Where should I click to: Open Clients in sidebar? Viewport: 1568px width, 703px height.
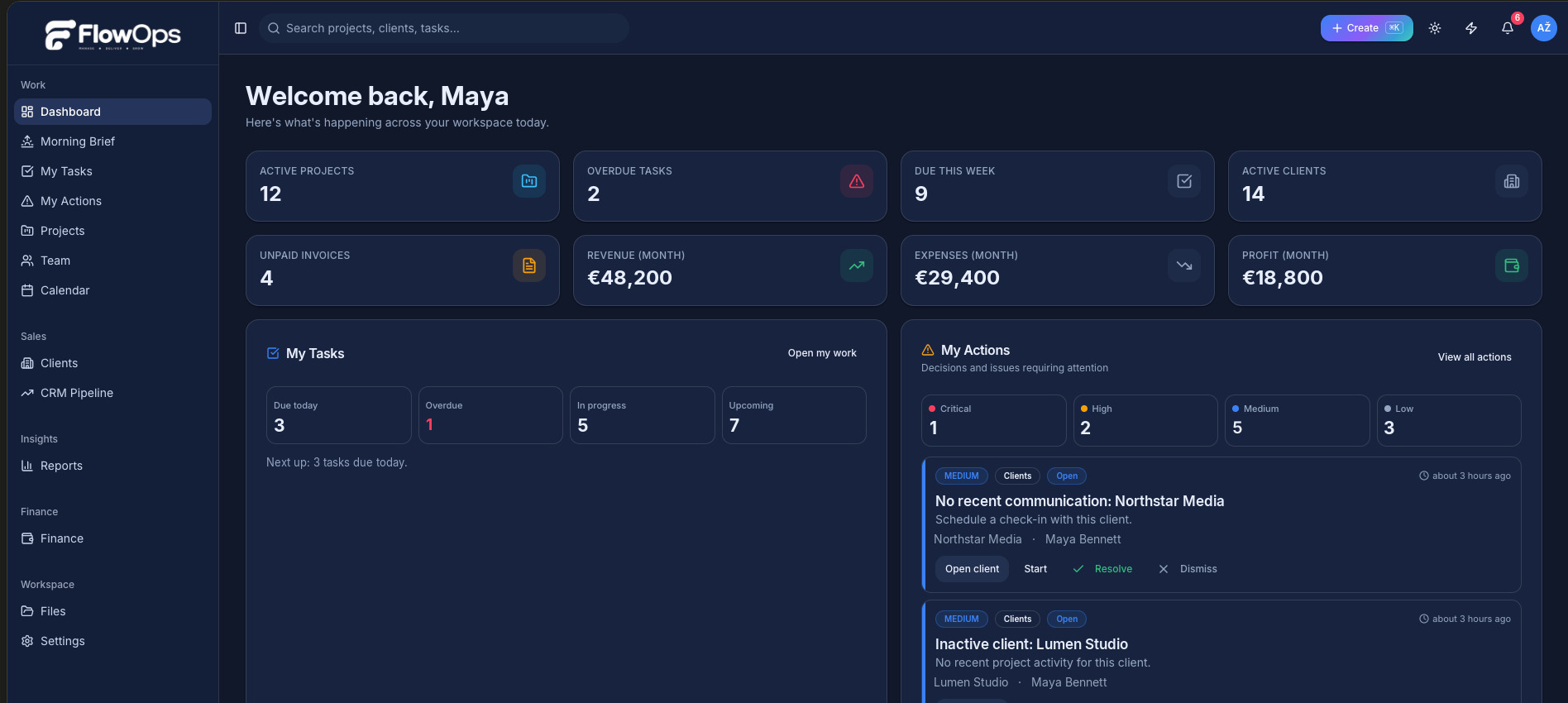(112, 363)
